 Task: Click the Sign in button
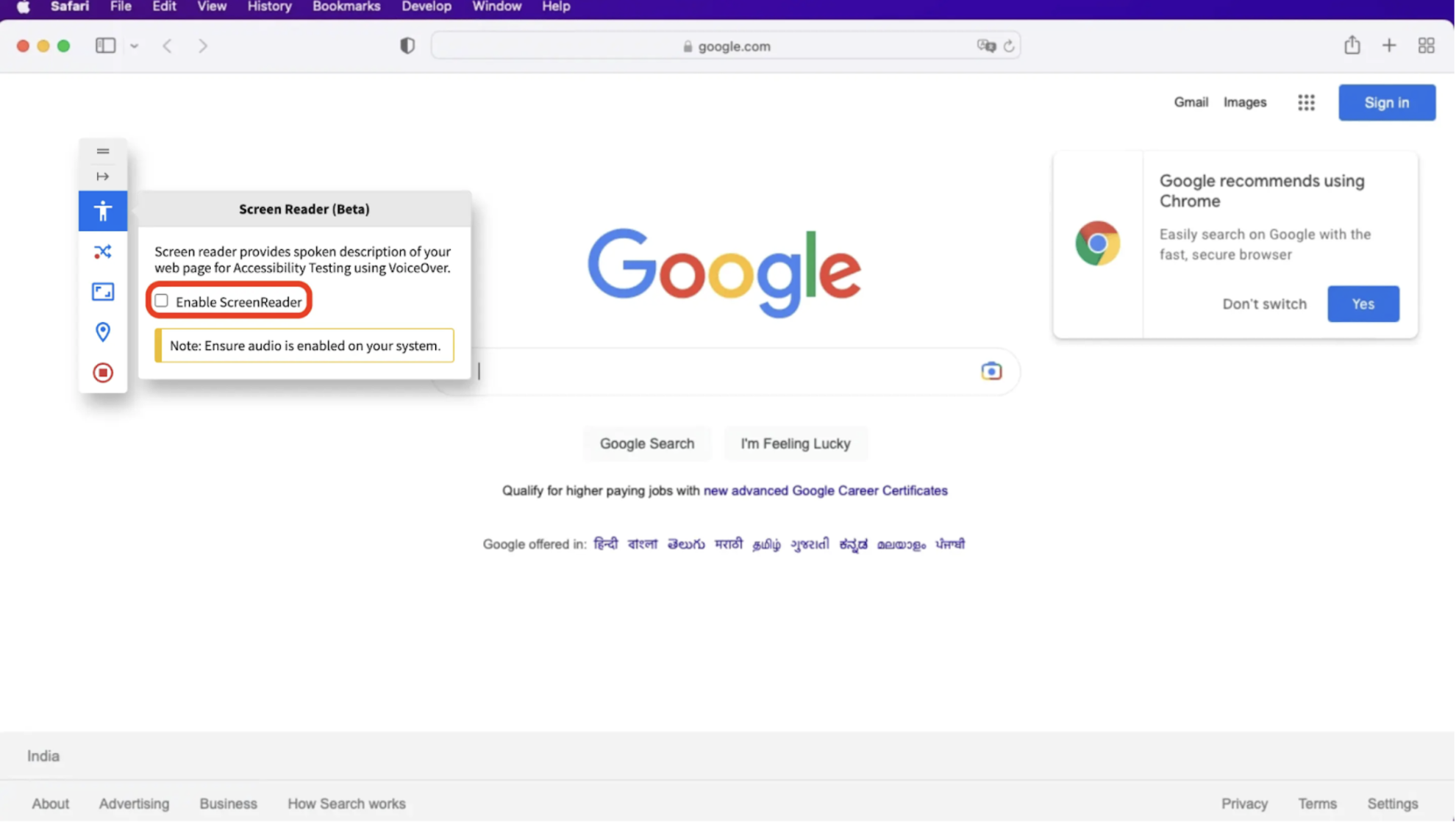pos(1387,102)
